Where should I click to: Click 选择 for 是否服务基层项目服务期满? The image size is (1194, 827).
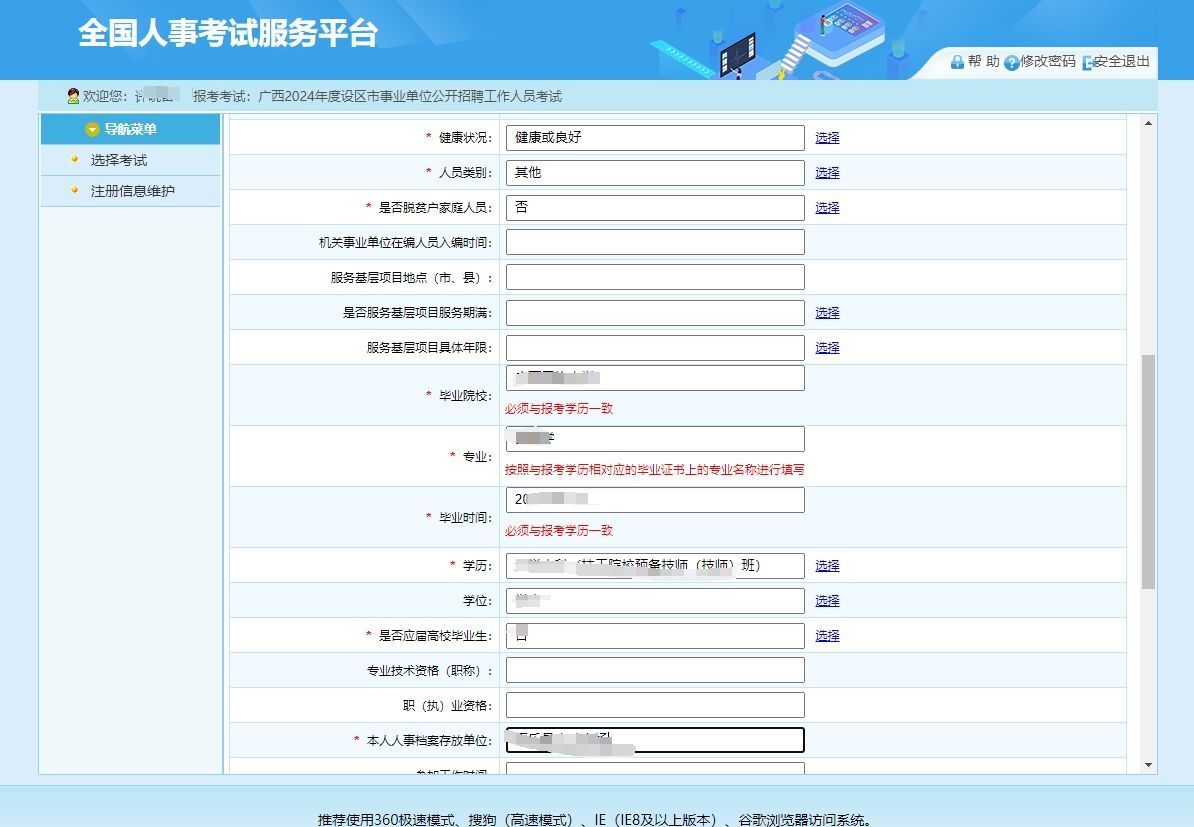coord(827,313)
